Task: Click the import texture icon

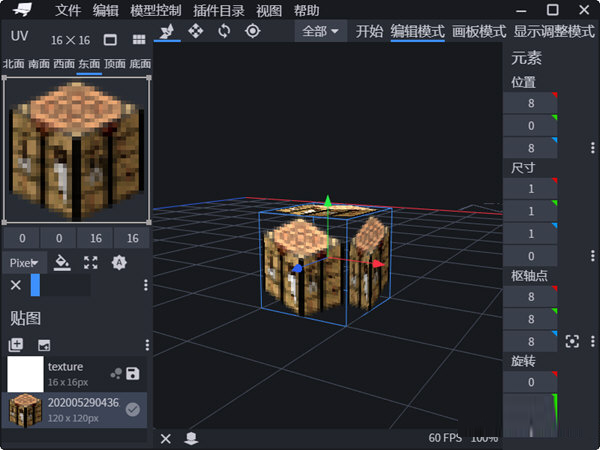Action: 44,344
